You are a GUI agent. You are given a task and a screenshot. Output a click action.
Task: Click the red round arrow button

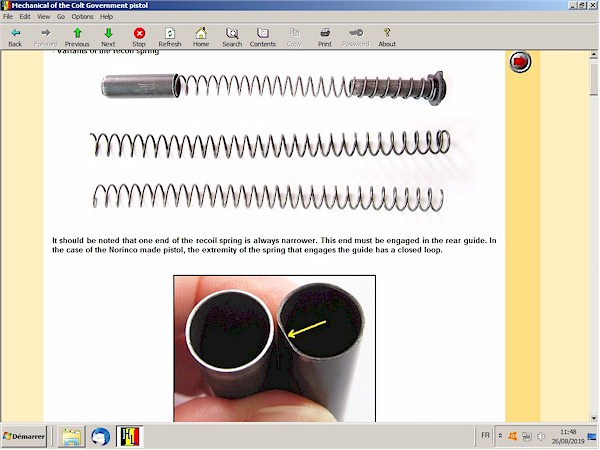coord(520,62)
